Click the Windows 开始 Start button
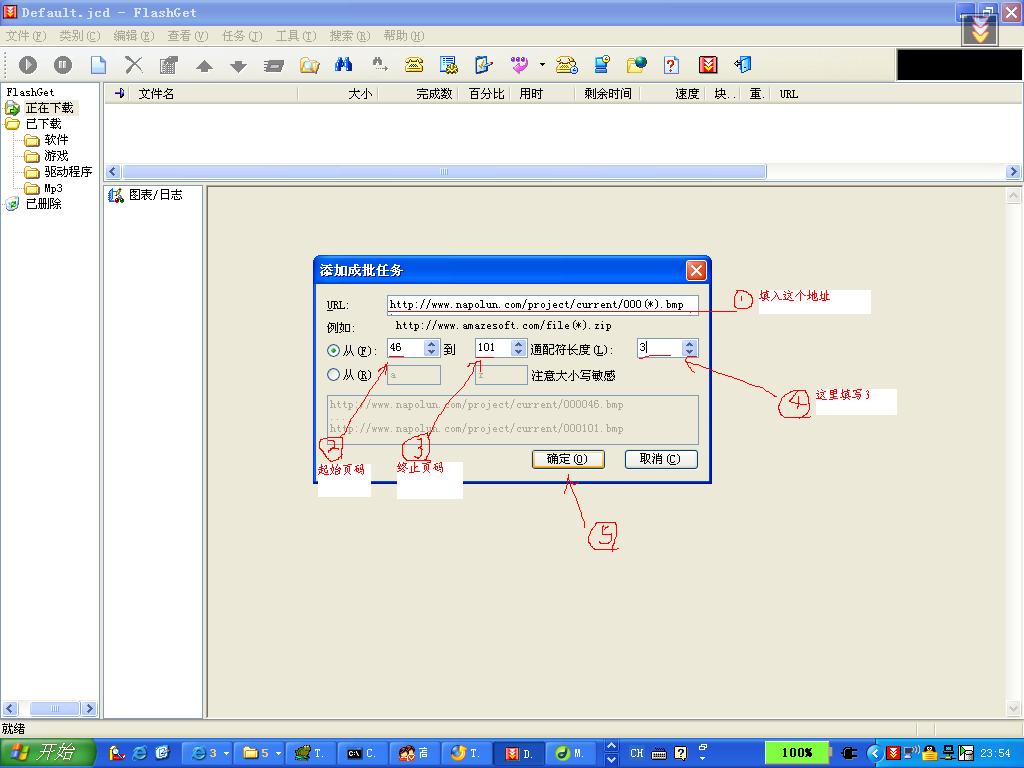The height and width of the screenshot is (768, 1024). click(47, 753)
